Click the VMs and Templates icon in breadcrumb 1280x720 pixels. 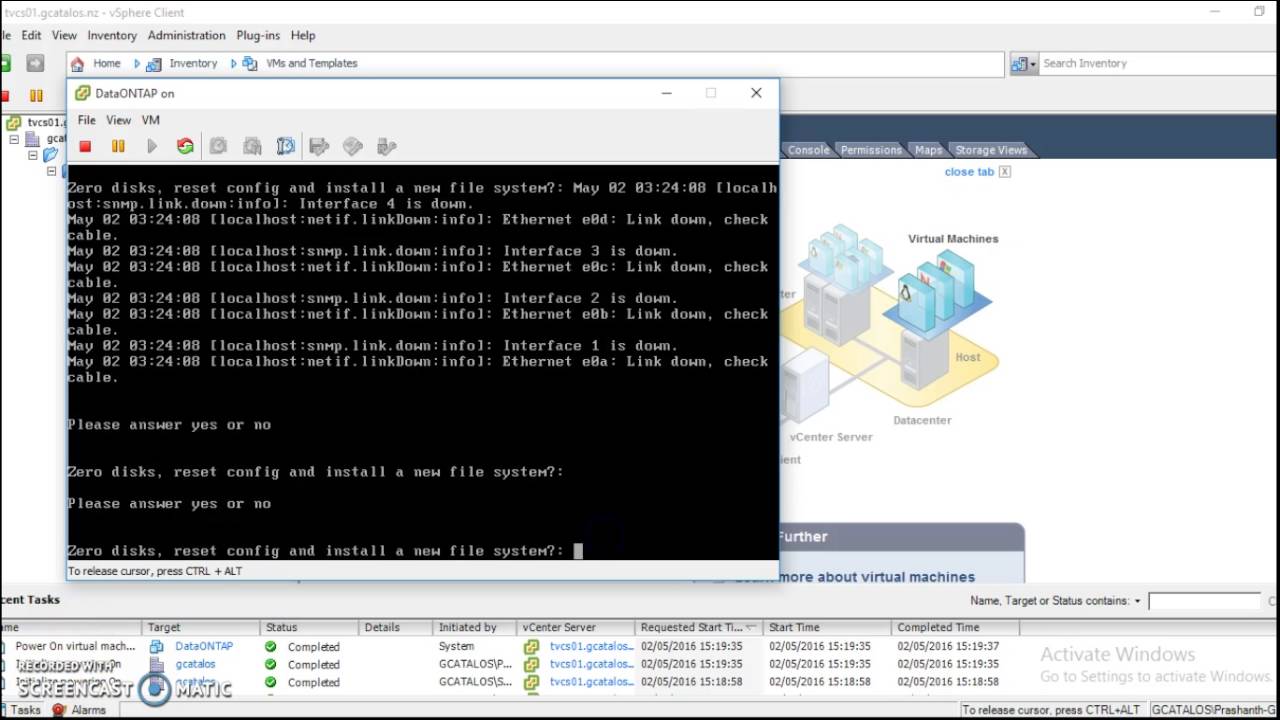click(x=249, y=64)
